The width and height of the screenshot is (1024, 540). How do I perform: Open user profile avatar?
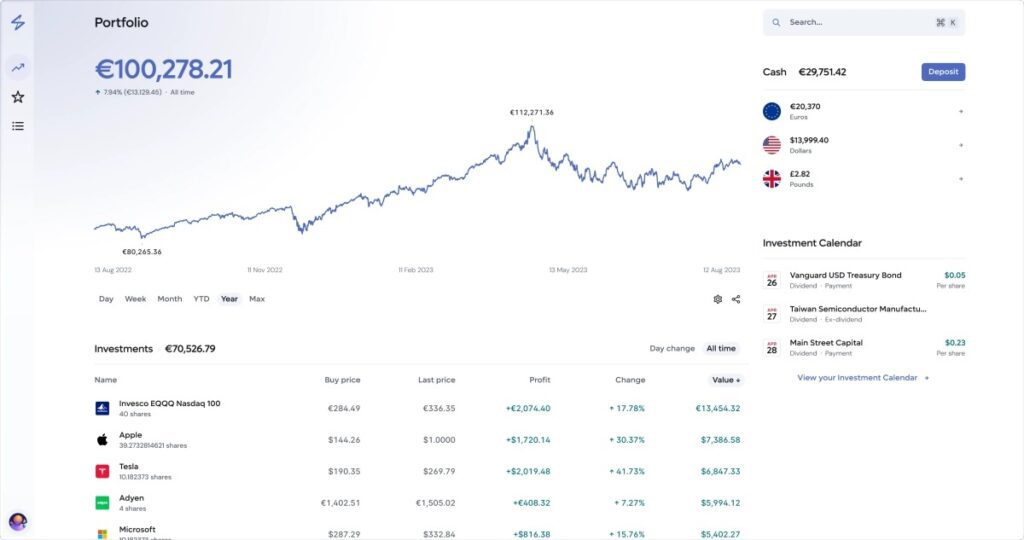pyautogui.click(x=17, y=521)
